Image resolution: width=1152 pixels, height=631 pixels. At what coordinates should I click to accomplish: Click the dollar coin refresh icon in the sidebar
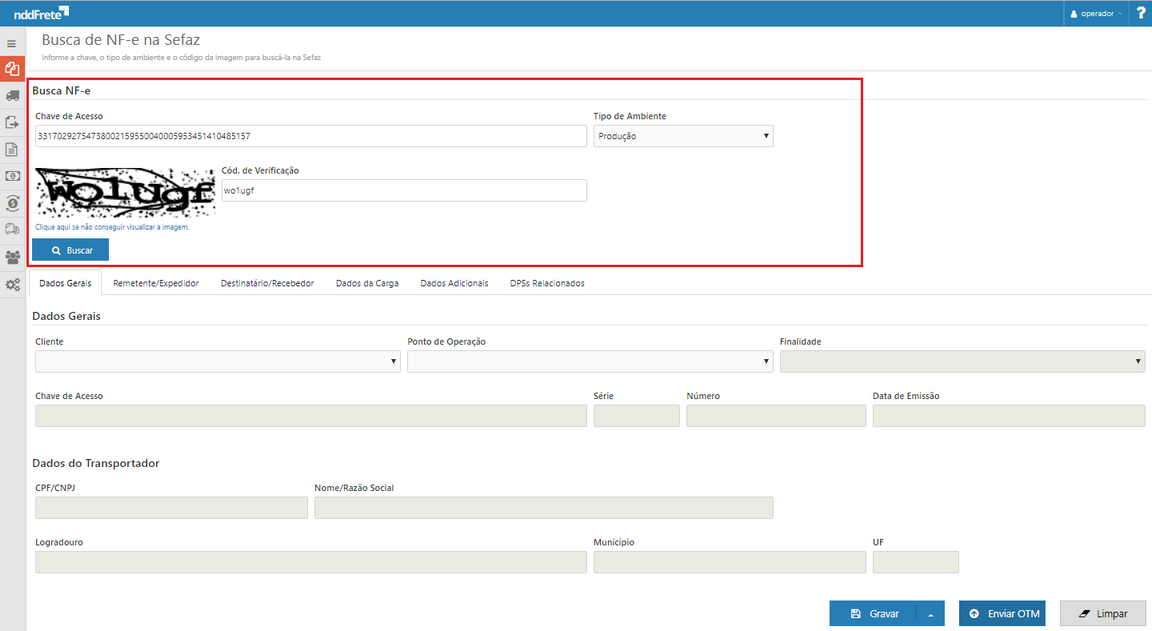point(12,203)
